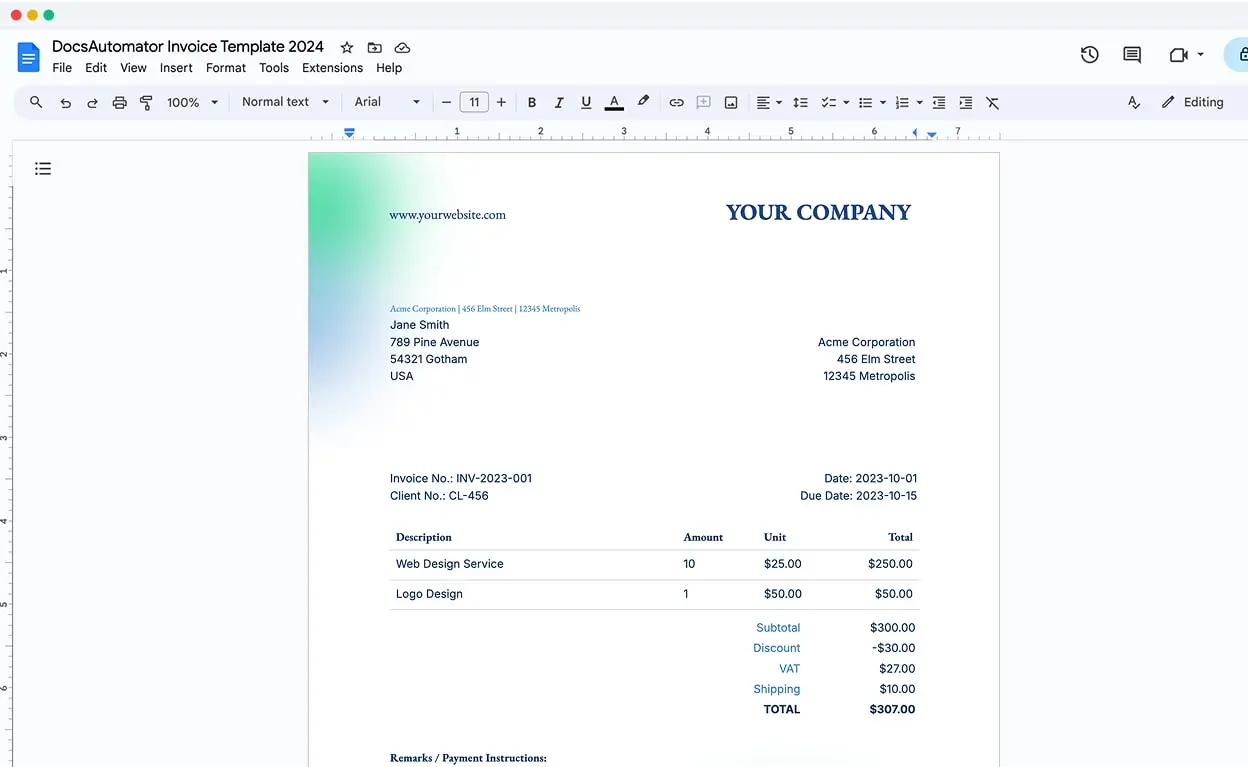Image resolution: width=1248 pixels, height=767 pixels.
Task: Toggle the checklist formatting
Action: [828, 102]
